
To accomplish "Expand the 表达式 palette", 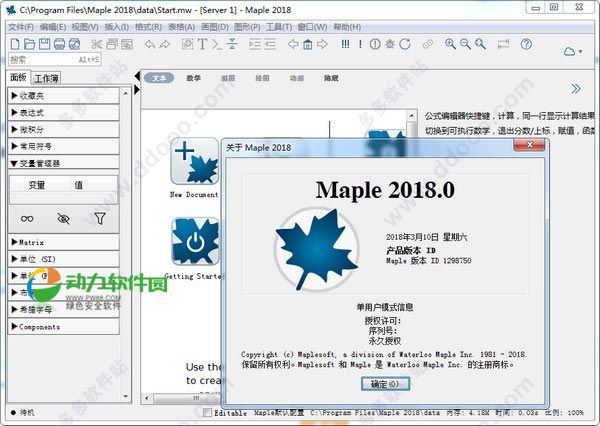I will (x=64, y=113).
